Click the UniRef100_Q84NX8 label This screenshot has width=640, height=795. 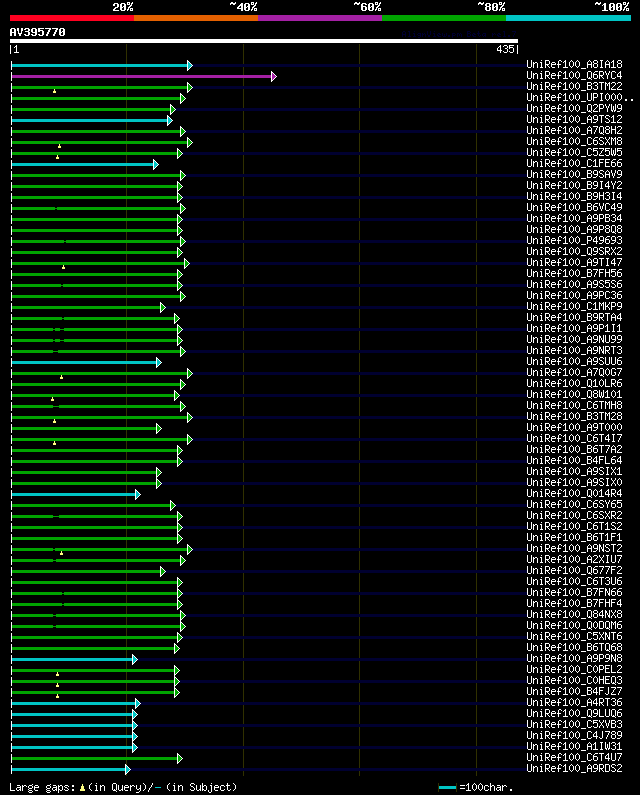[x=574, y=615]
